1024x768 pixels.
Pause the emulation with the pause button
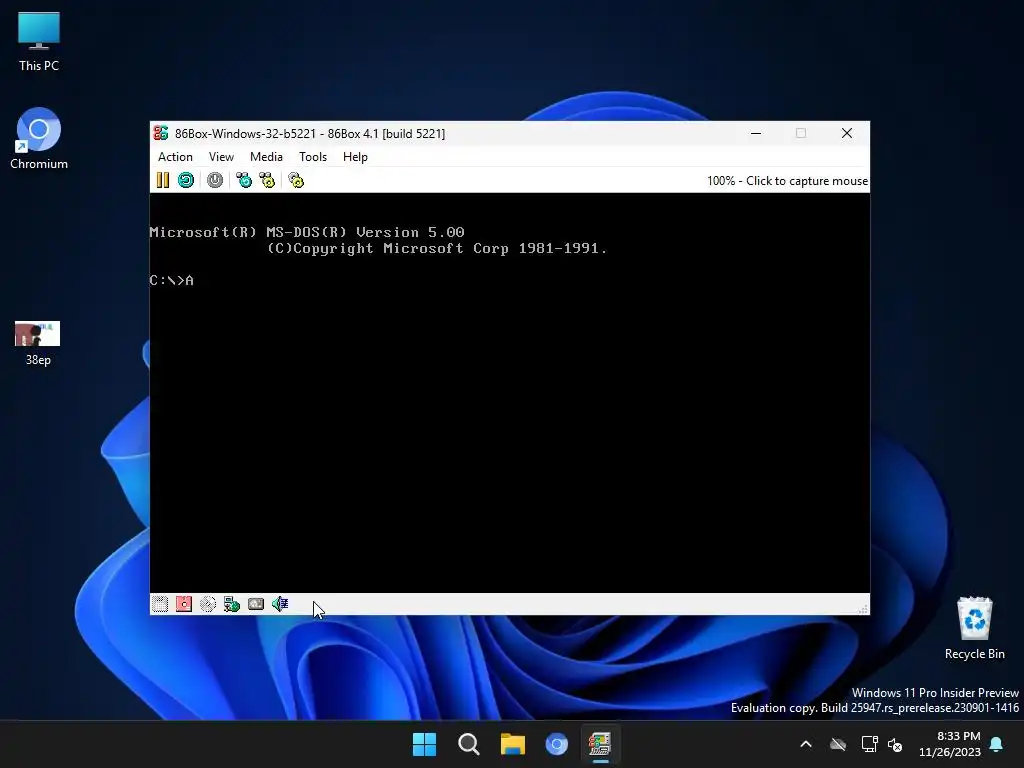pos(163,180)
